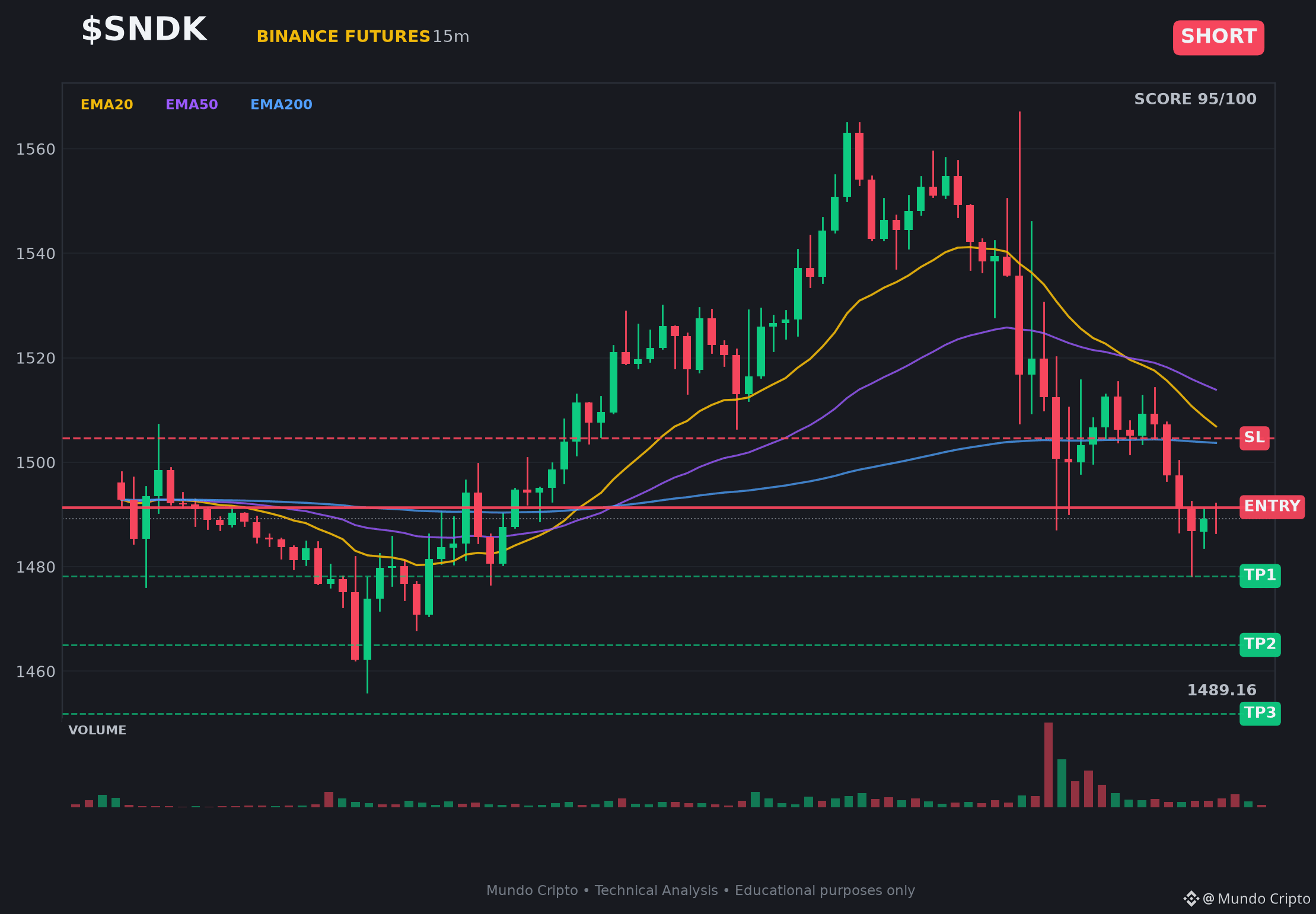Select the EMA50 legend label

(x=192, y=104)
